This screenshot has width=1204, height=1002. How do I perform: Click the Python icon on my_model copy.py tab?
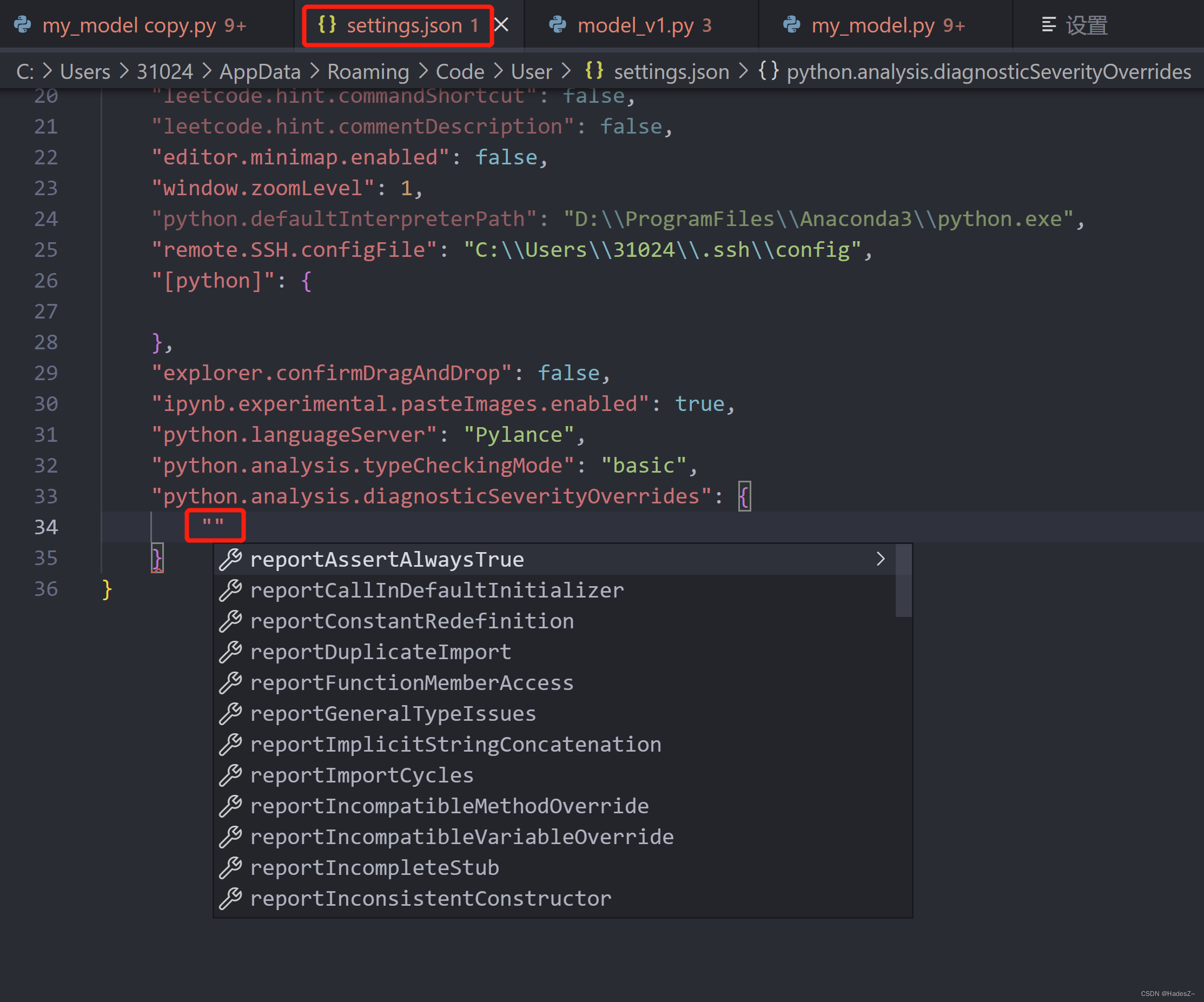click(x=22, y=24)
